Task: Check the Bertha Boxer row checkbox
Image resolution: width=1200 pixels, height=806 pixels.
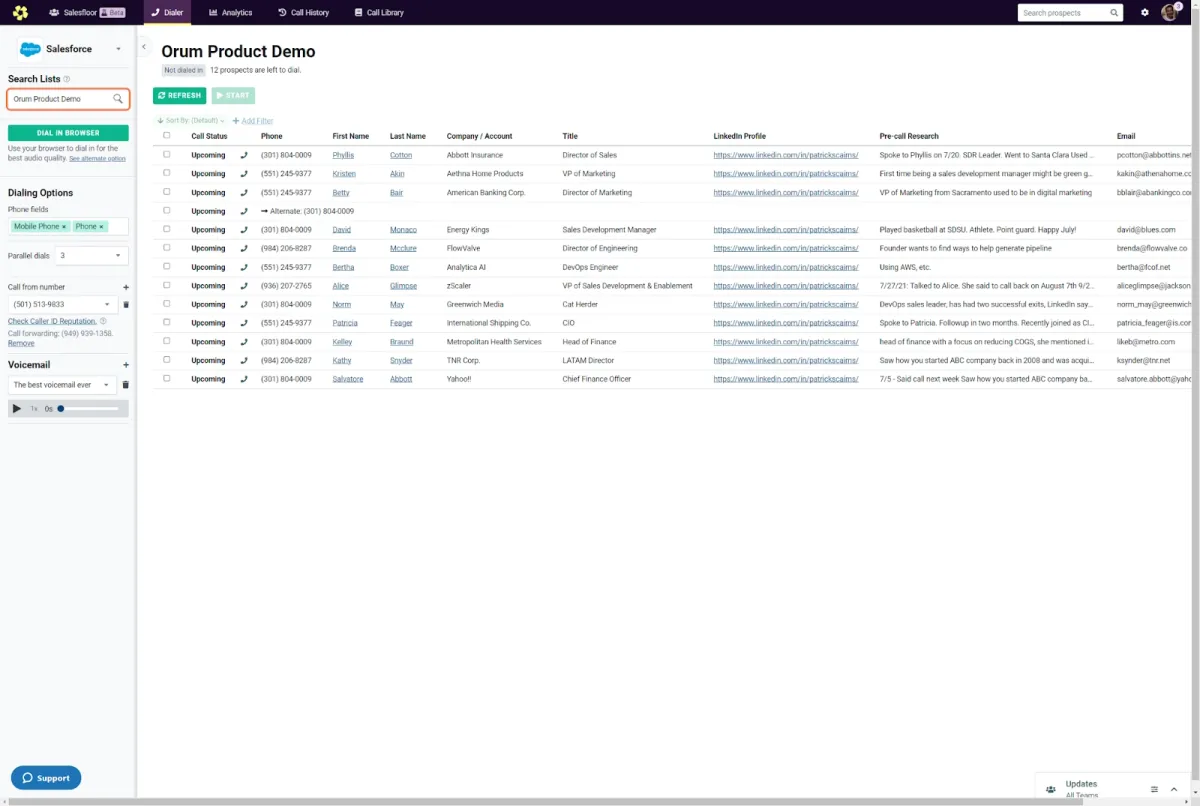Action: point(167,266)
